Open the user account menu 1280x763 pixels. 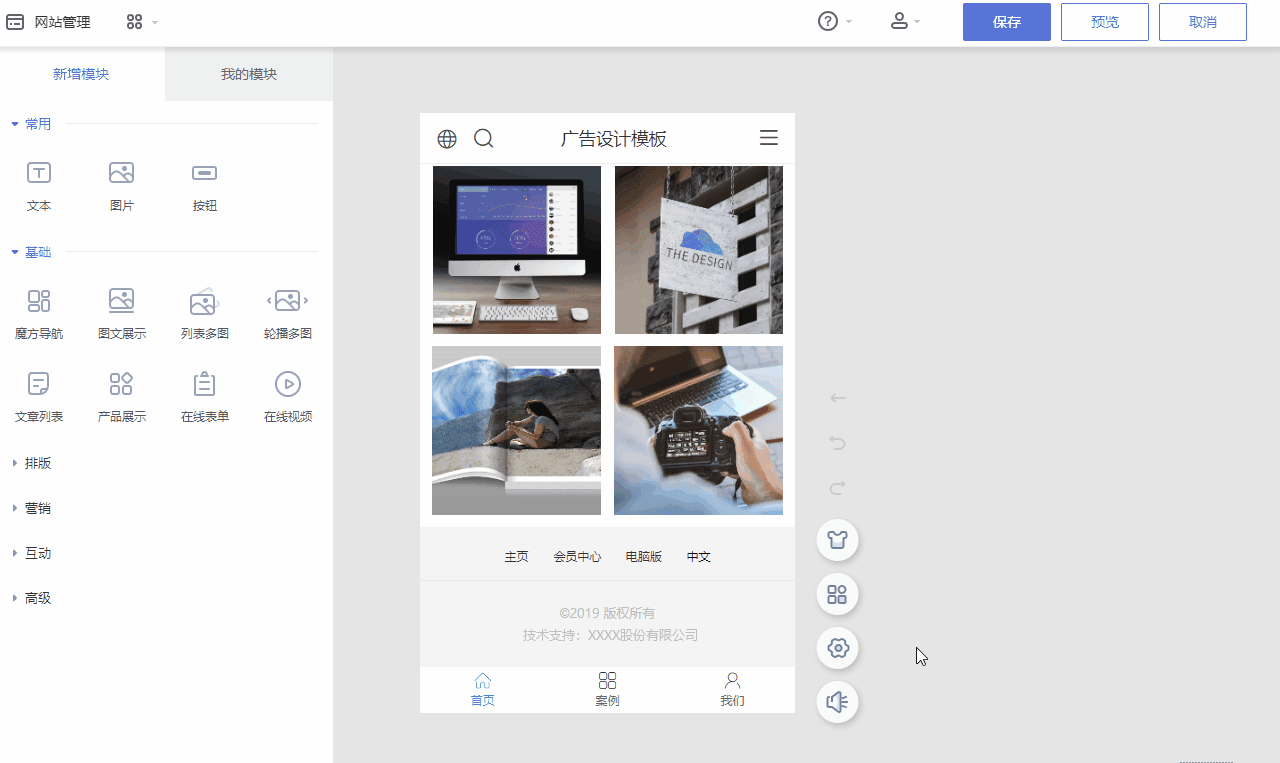pos(899,21)
